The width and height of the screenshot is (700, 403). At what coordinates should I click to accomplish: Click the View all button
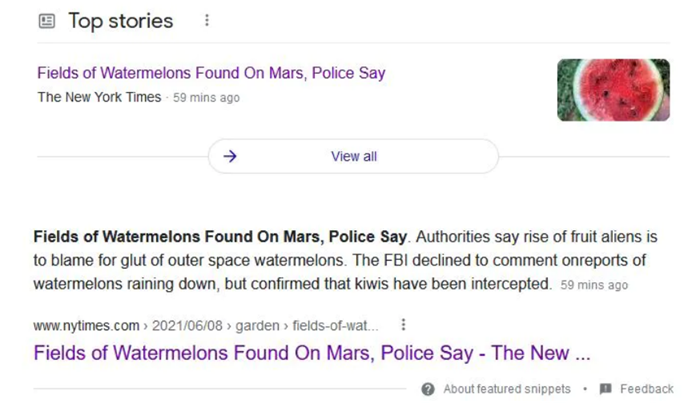coord(354,156)
